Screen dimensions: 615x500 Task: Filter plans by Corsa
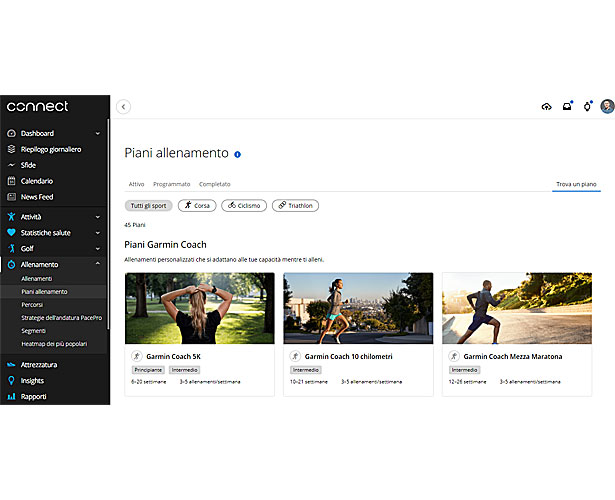point(197,205)
